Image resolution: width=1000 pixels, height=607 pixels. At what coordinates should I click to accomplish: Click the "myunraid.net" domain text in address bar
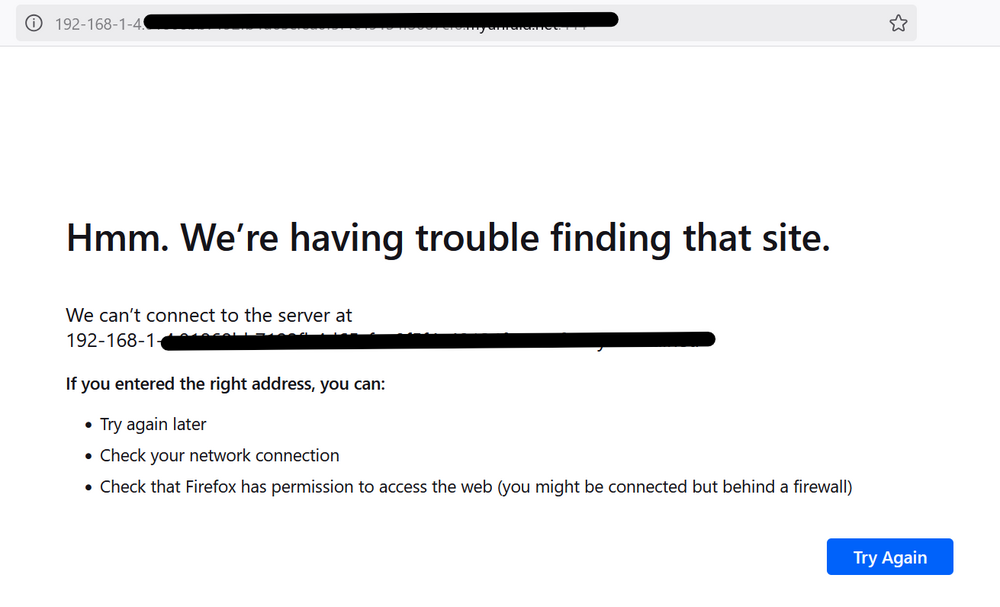click(x=512, y=26)
